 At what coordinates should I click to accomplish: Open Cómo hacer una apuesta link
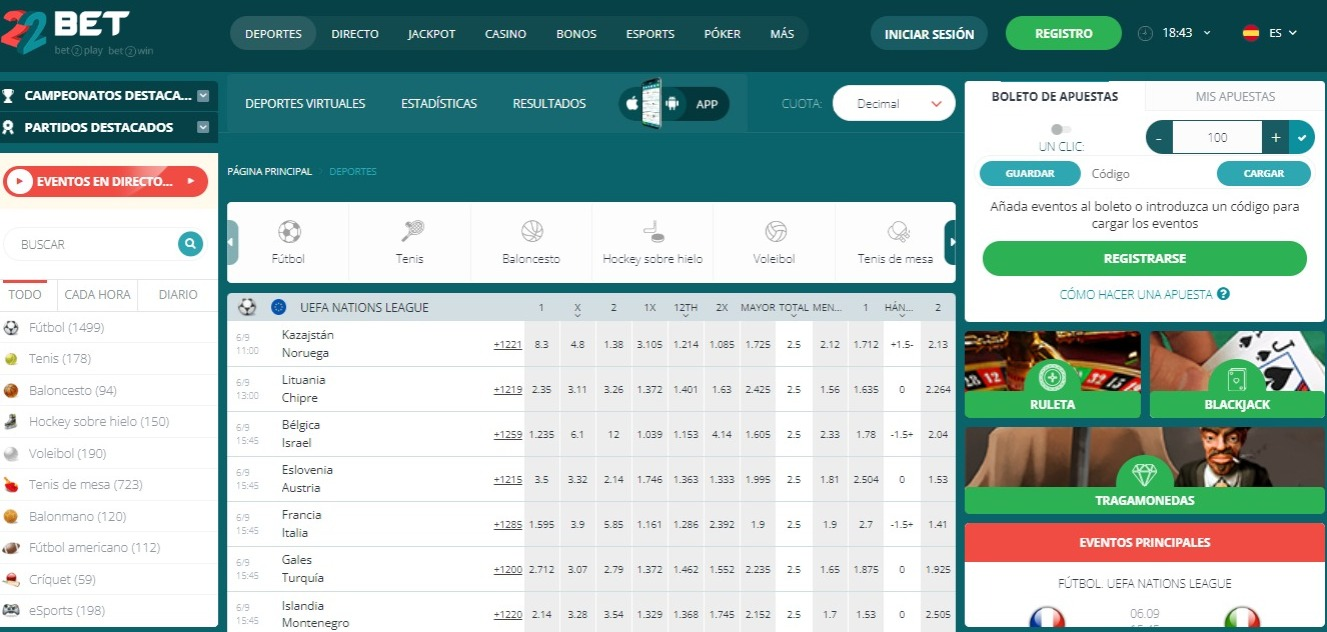(x=1136, y=295)
